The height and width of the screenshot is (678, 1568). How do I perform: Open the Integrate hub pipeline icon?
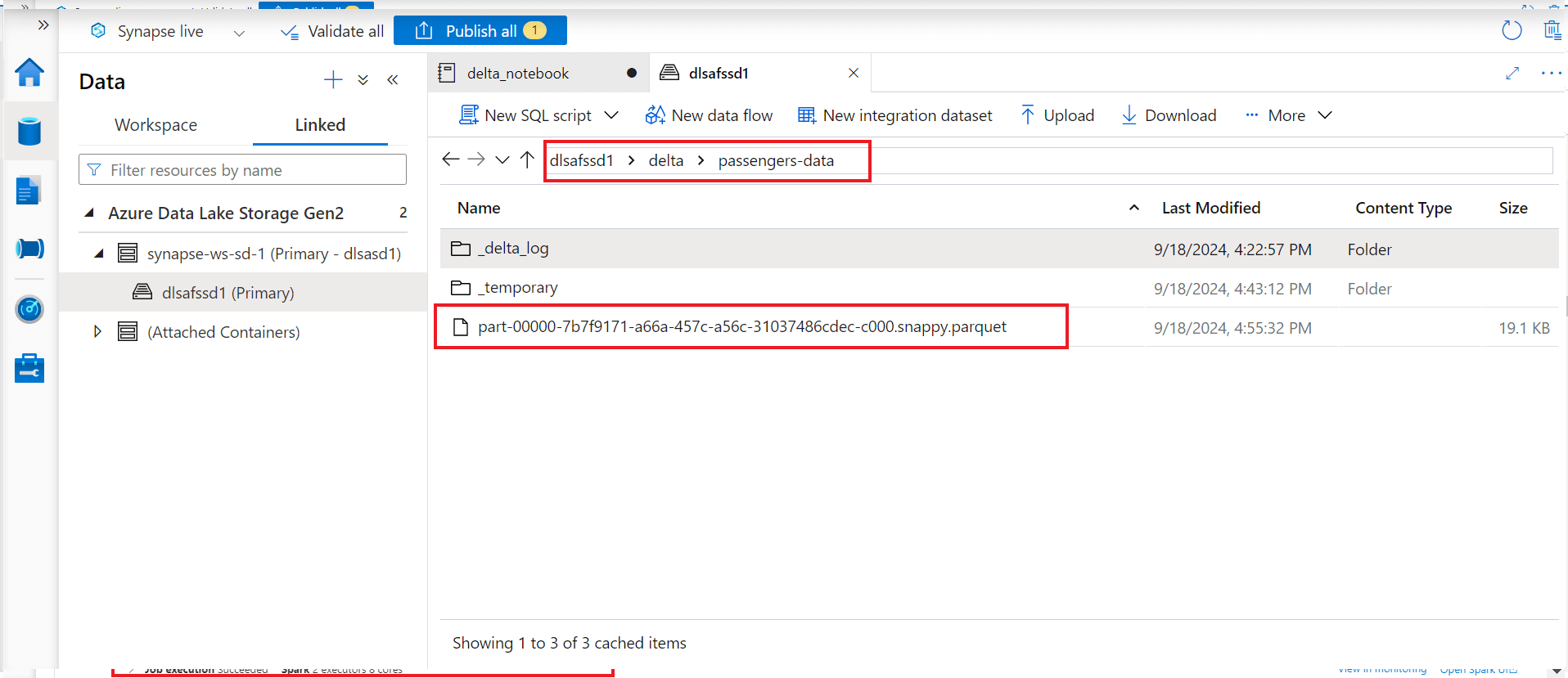pyautogui.click(x=29, y=249)
